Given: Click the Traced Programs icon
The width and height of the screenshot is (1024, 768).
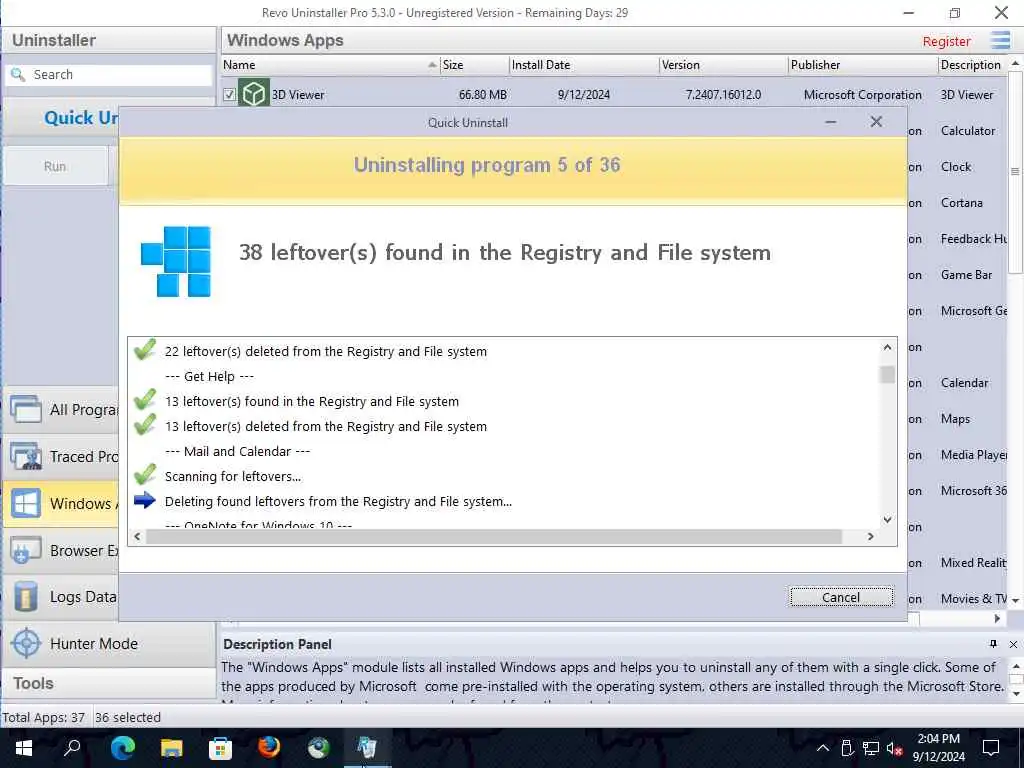Looking at the screenshot, I should tap(25, 456).
